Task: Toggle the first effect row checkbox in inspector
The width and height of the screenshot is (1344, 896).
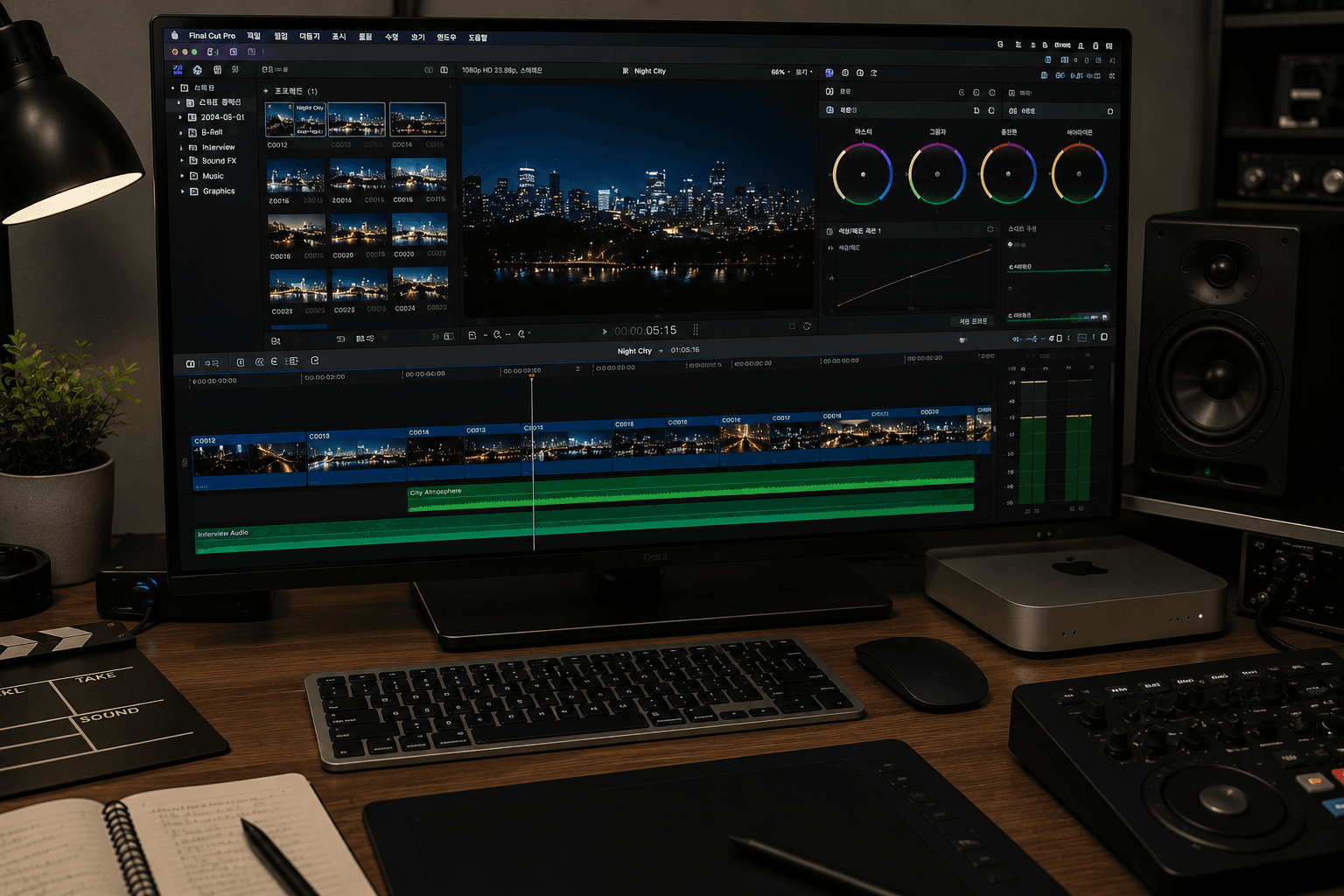Action: 829,91
